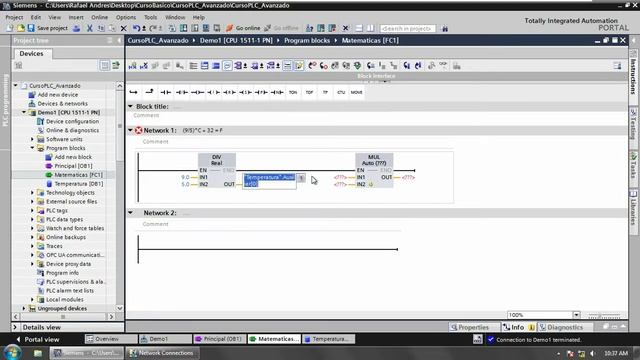
Task: Collapse the CursoPLC_Avanzado project node
Action: point(16,86)
